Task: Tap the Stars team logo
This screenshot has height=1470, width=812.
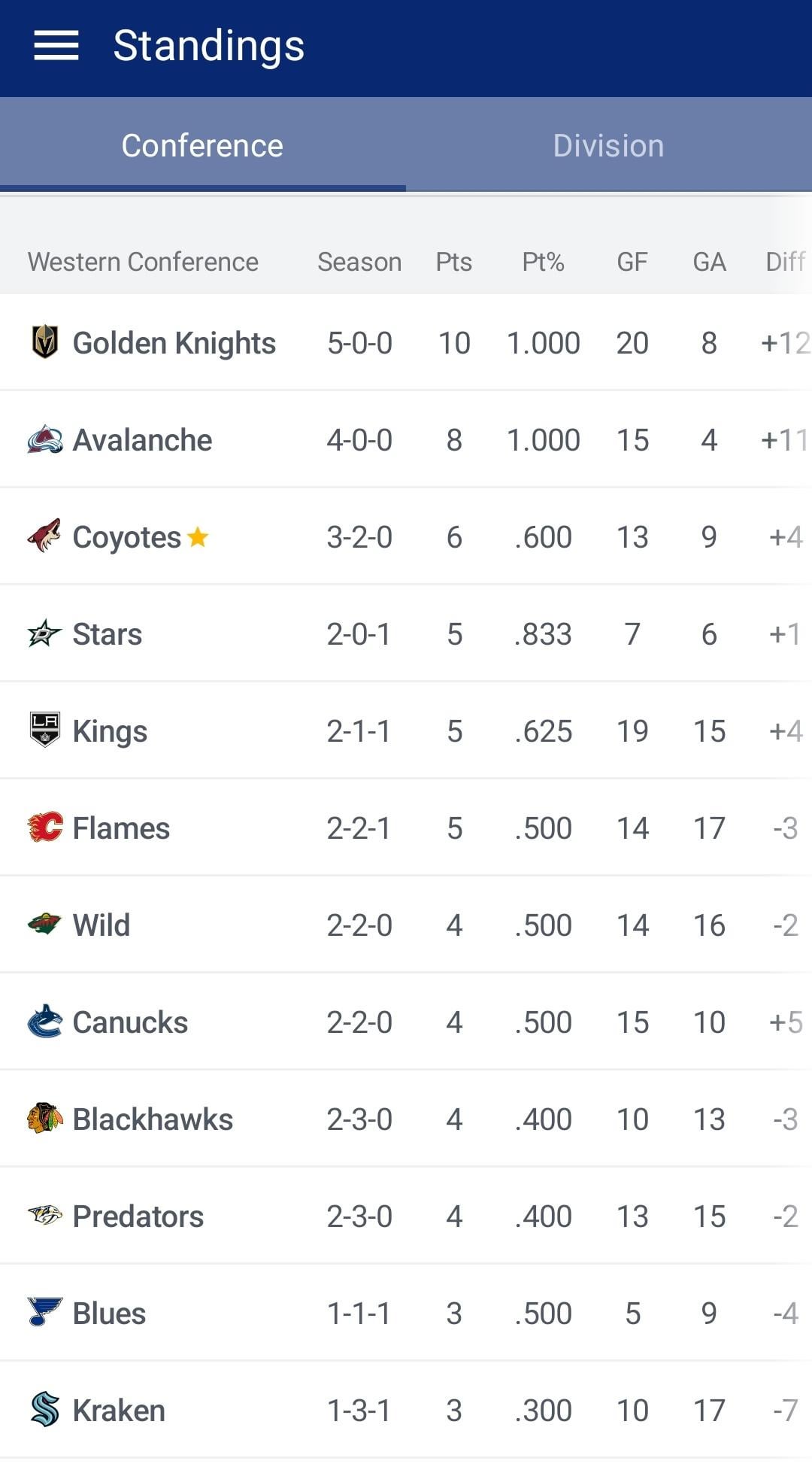Action: (45, 633)
